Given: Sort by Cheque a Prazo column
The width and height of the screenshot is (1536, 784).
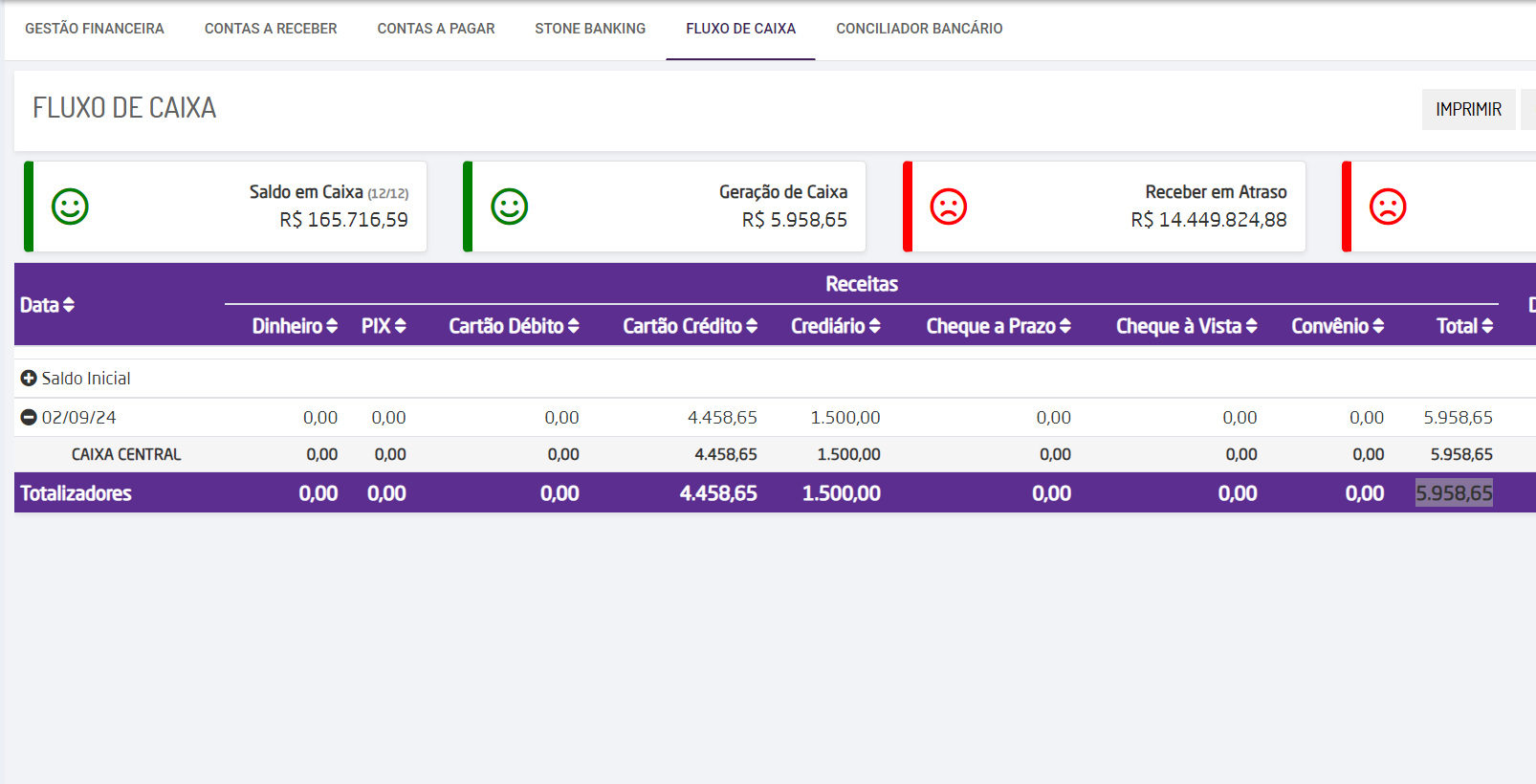Looking at the screenshot, I should pos(1064,326).
